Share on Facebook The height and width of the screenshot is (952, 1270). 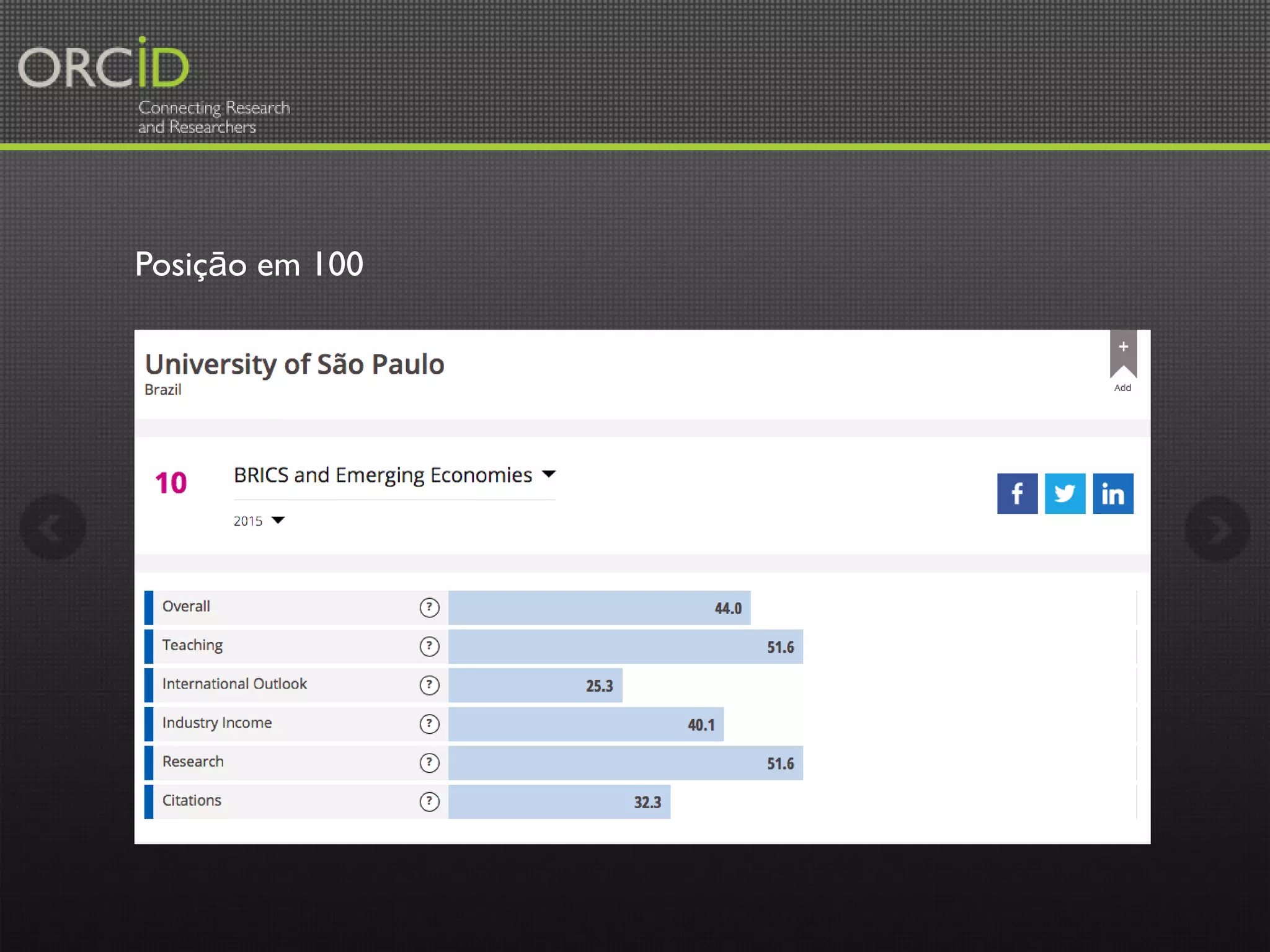pos(1017,493)
